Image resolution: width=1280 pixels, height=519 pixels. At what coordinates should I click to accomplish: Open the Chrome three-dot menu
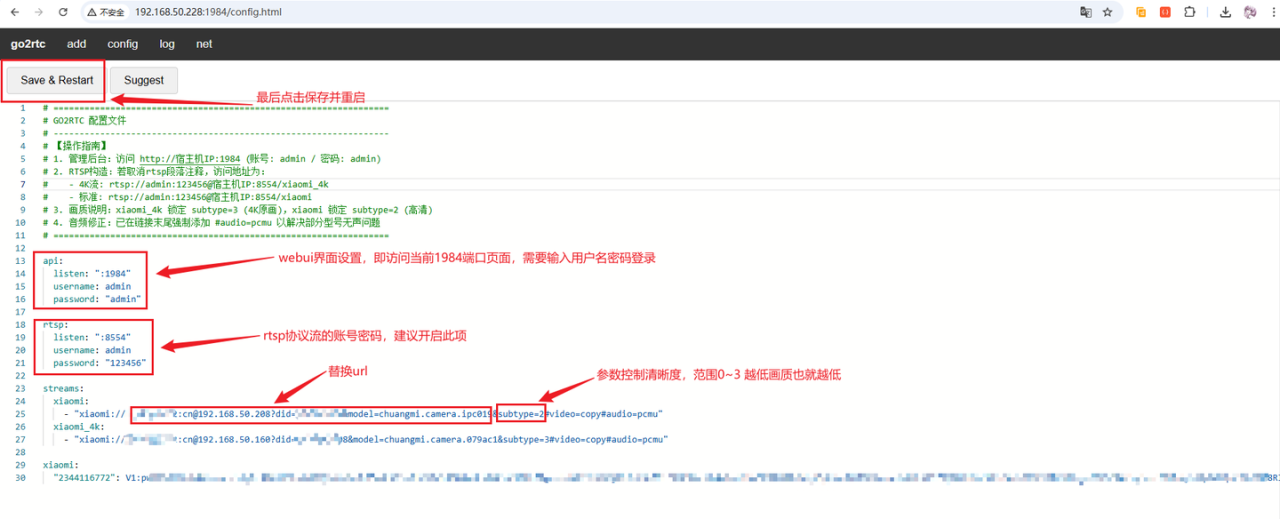pyautogui.click(x=1272, y=12)
